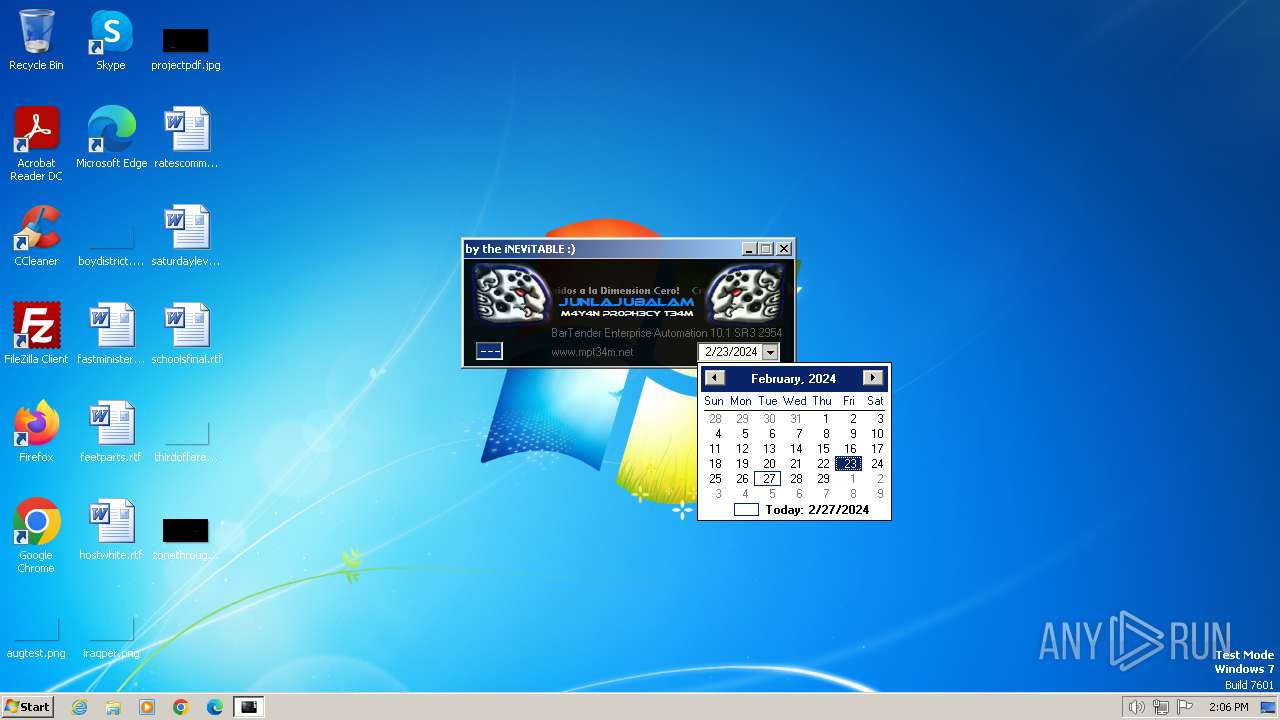Select the ratescomm document icon
The width and height of the screenshot is (1280, 720).
pyautogui.click(x=186, y=138)
